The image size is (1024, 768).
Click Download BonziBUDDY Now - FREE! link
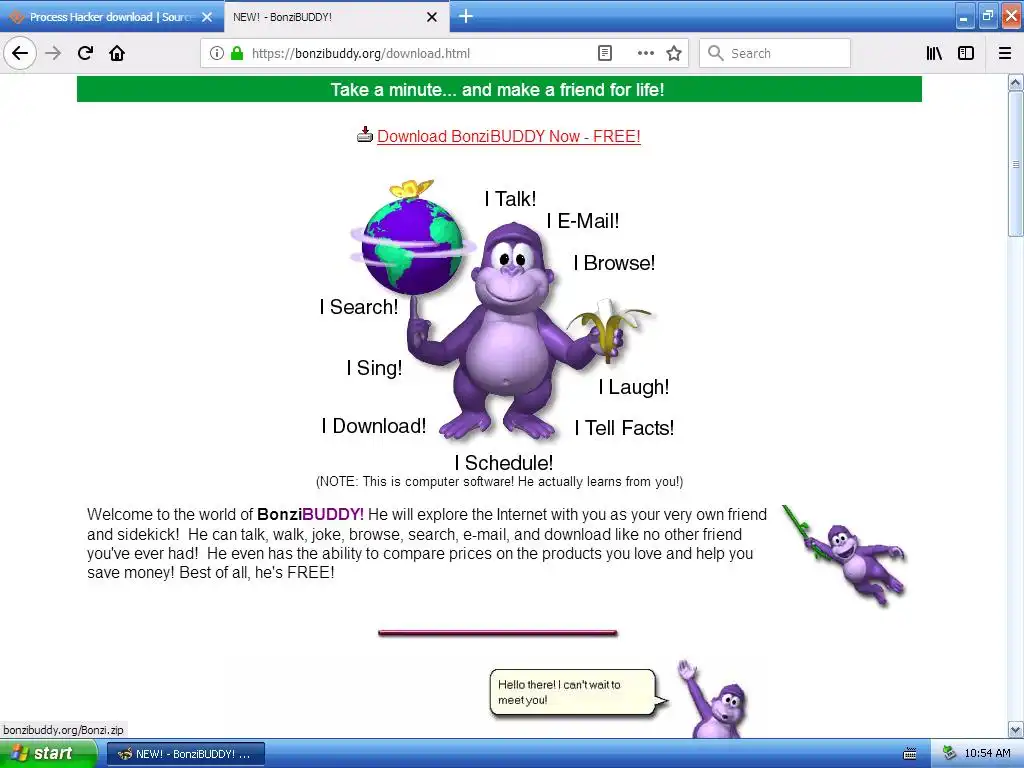pyautogui.click(x=509, y=136)
